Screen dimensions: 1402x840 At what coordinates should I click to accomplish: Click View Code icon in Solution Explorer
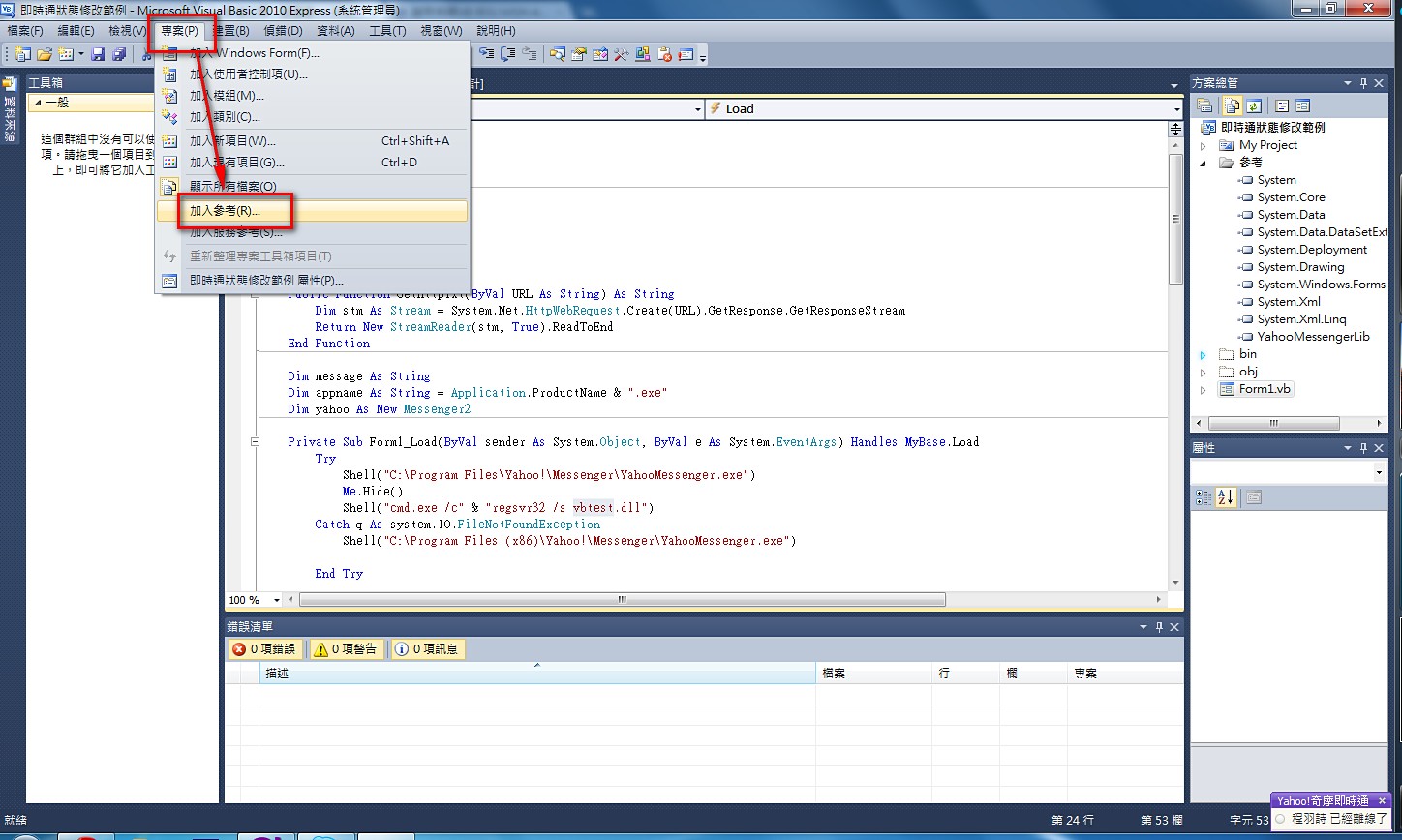click(1282, 105)
